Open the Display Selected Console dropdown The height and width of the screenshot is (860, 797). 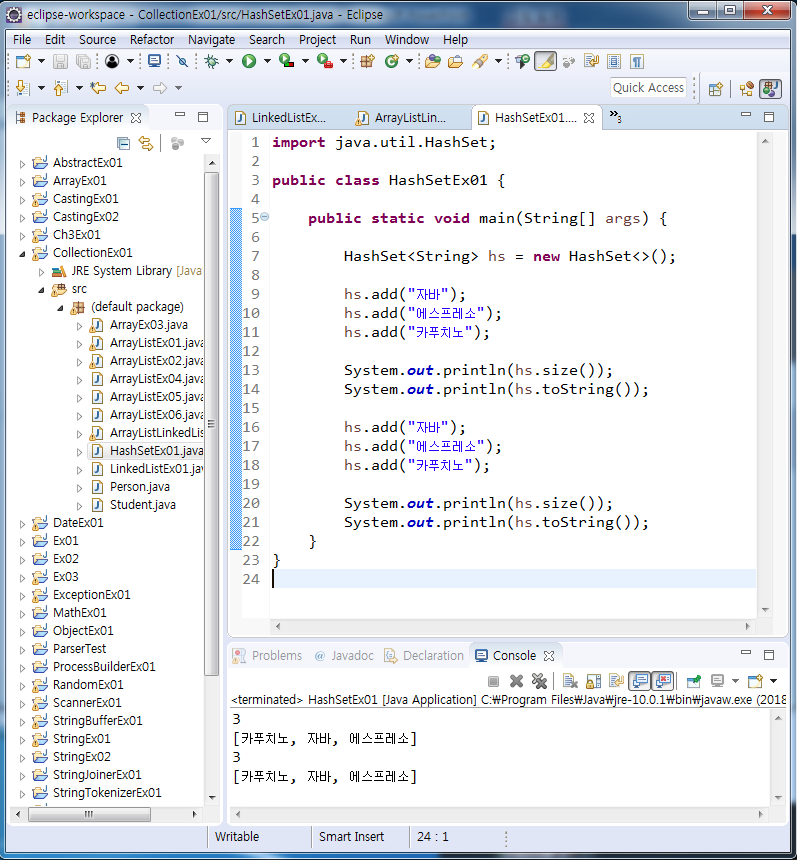pos(735,681)
